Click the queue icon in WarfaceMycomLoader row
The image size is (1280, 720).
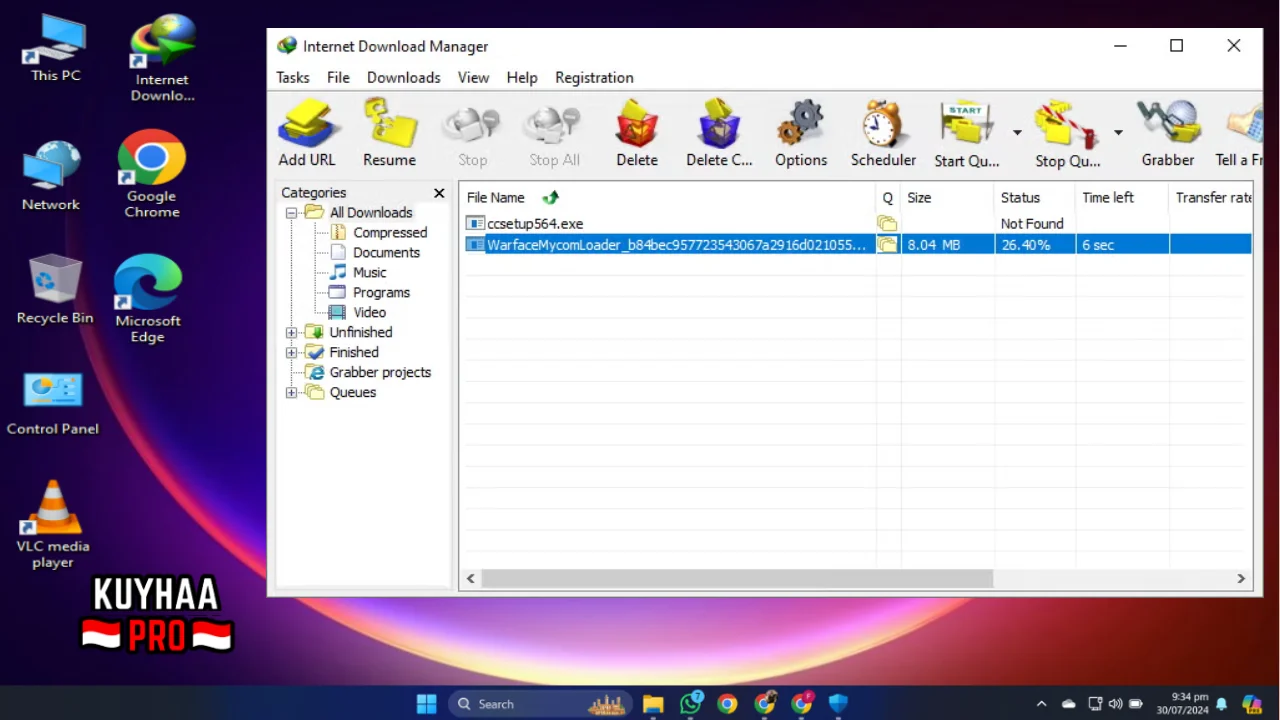tap(887, 244)
